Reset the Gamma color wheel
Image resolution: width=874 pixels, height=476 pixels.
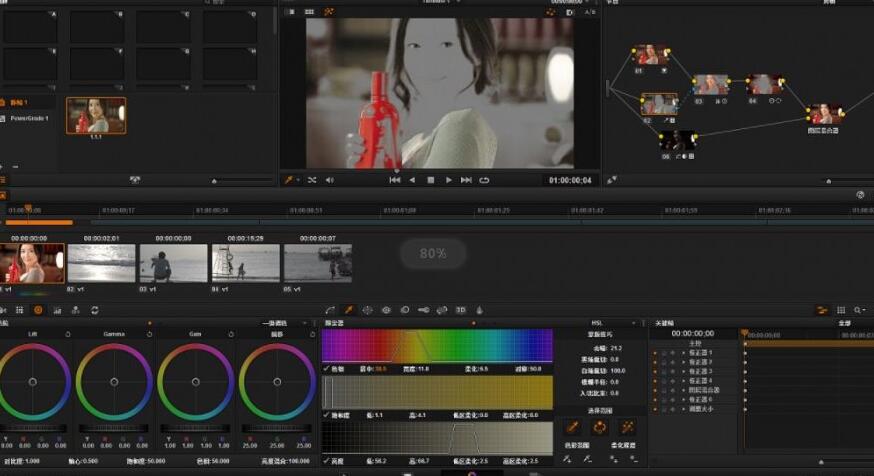[x=149, y=334]
